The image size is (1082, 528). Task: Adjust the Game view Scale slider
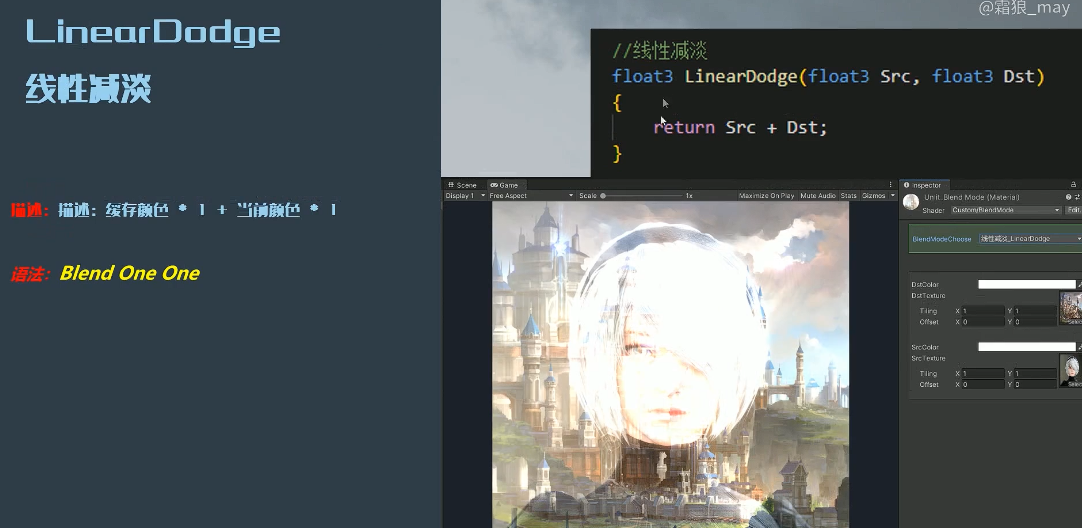pyautogui.click(x=642, y=196)
